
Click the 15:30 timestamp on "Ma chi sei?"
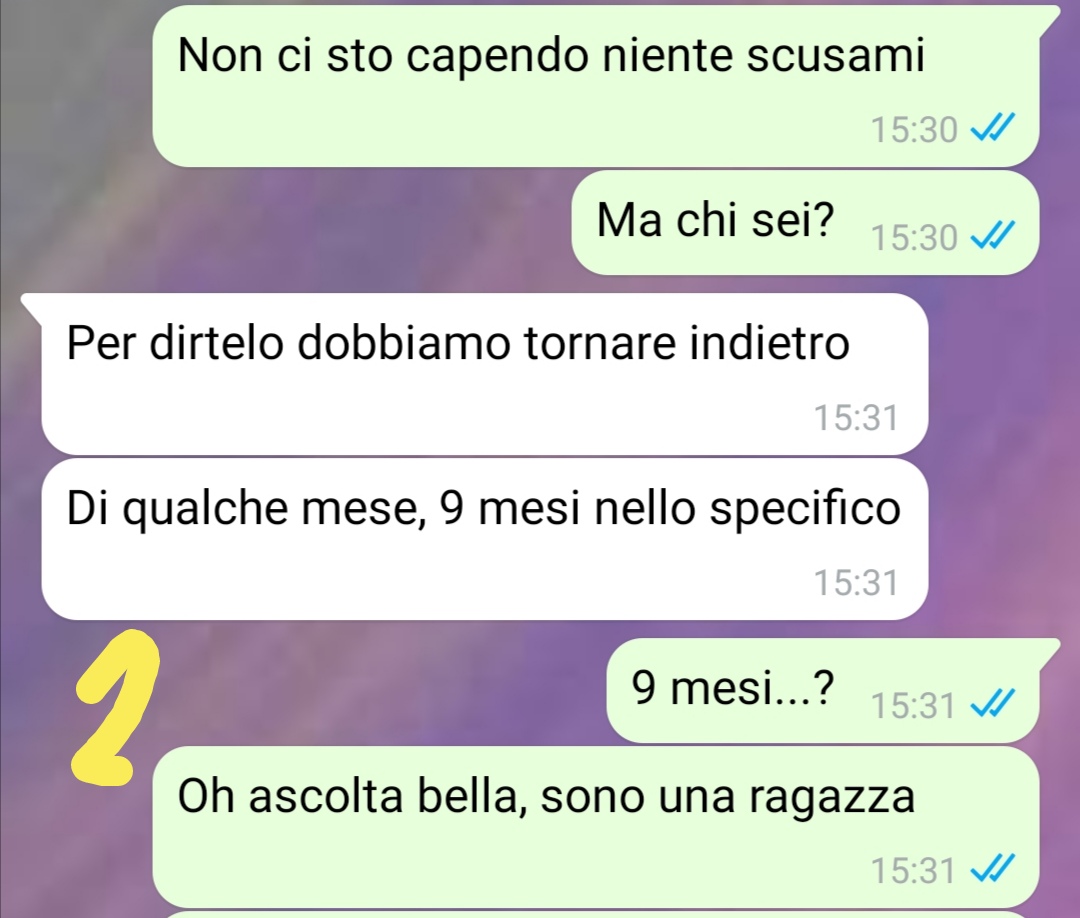914,238
